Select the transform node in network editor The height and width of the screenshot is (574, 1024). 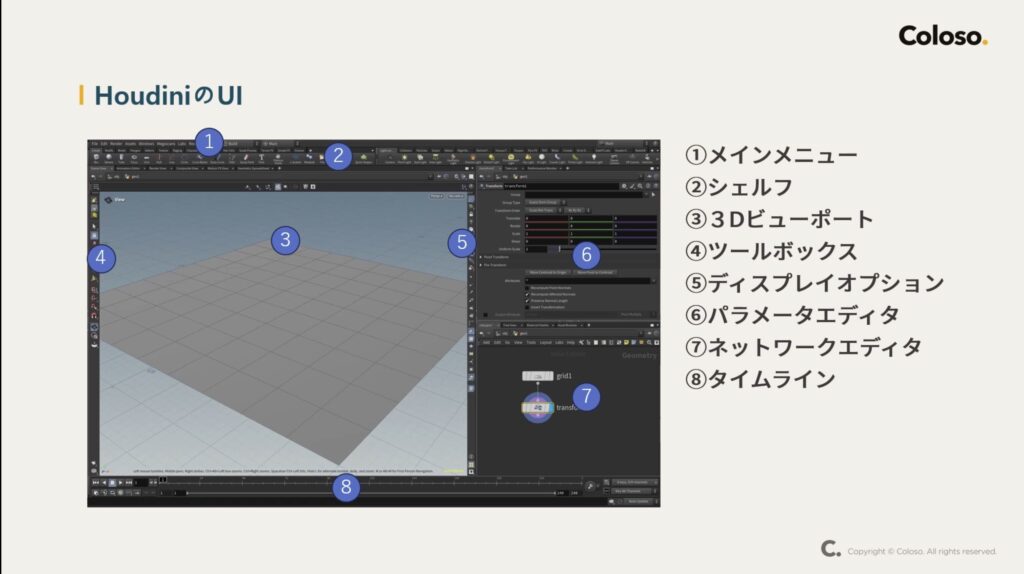click(537, 408)
